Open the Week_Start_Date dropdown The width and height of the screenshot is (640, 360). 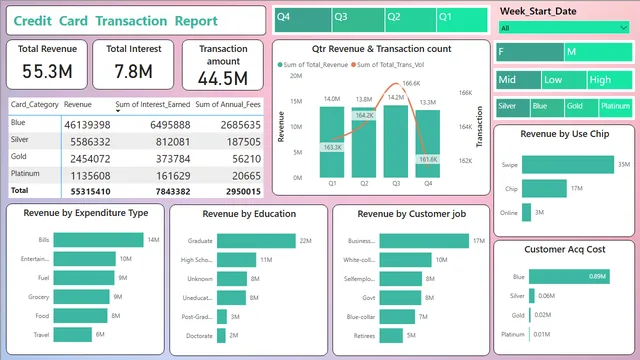click(564, 28)
